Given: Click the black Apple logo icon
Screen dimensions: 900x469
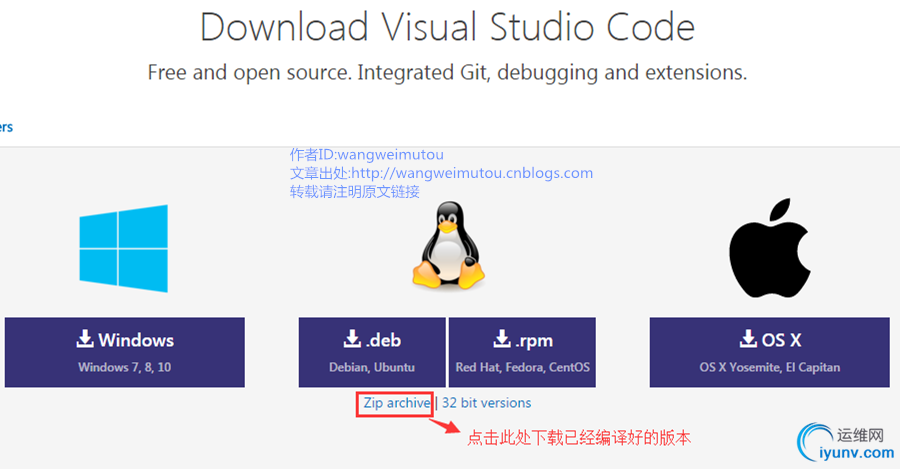Looking at the screenshot, I should pos(769,248).
